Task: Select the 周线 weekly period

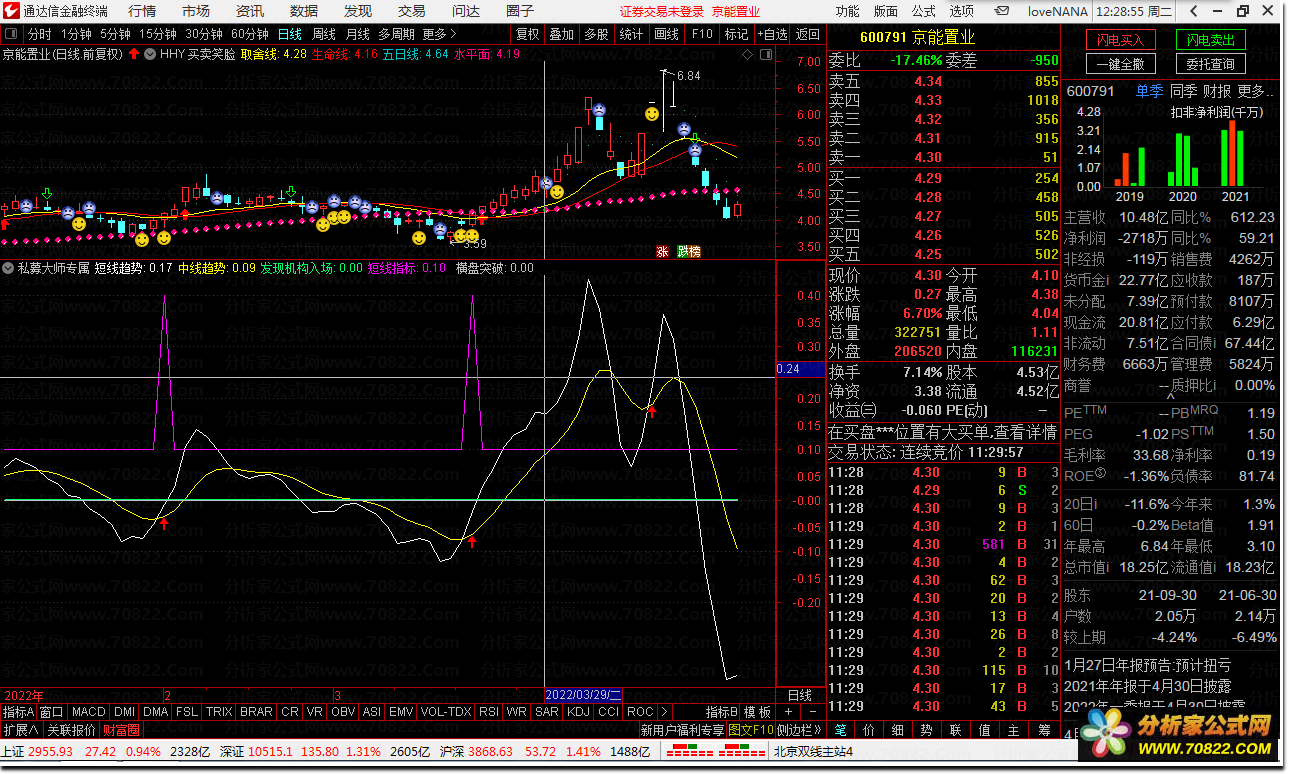Action: coord(324,34)
